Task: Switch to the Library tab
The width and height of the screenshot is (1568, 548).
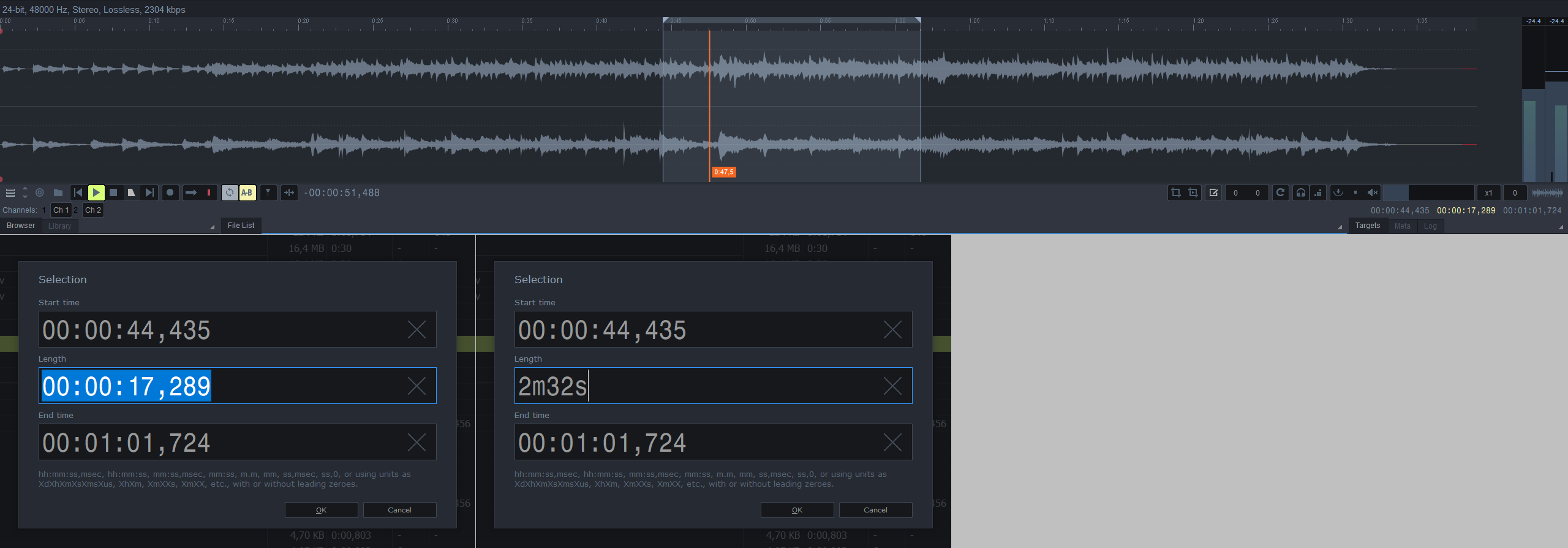Action: point(59,226)
